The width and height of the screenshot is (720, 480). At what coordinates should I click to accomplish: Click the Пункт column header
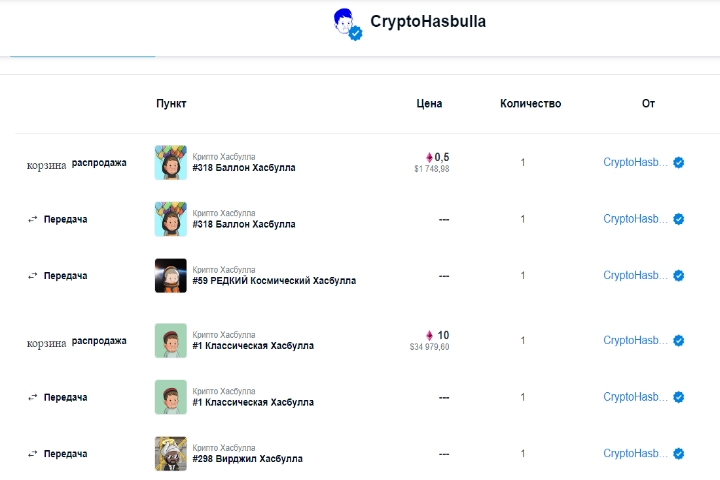[x=171, y=104]
